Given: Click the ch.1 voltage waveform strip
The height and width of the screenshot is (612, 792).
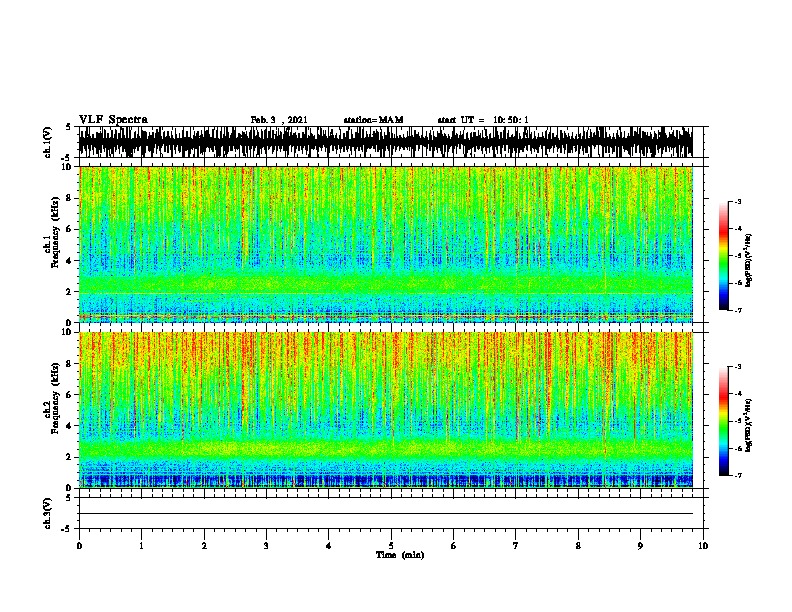Looking at the screenshot, I should click(x=386, y=142).
